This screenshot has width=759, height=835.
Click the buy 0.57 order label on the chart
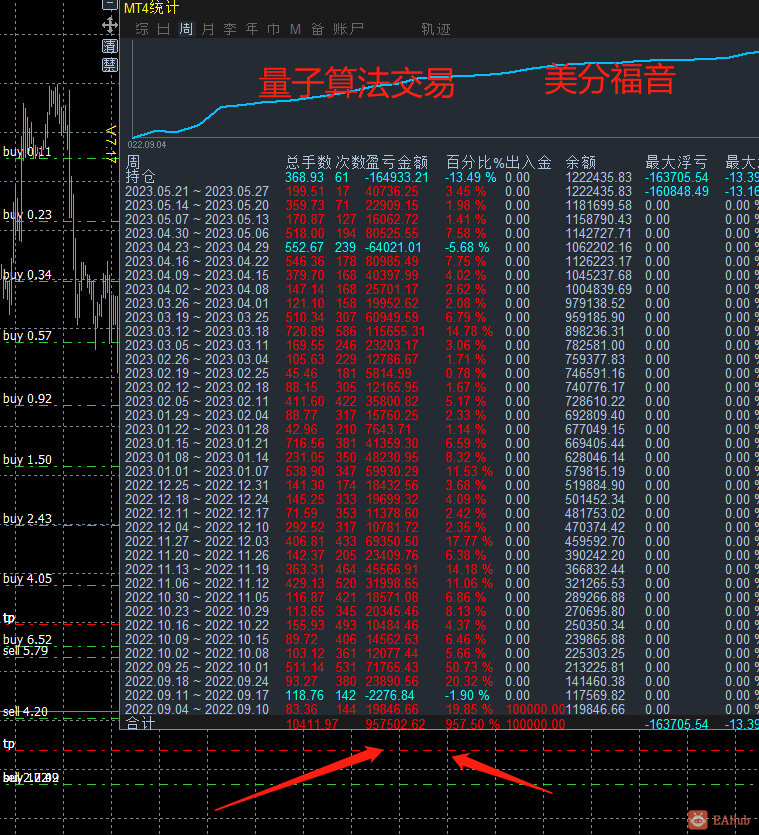[27, 335]
